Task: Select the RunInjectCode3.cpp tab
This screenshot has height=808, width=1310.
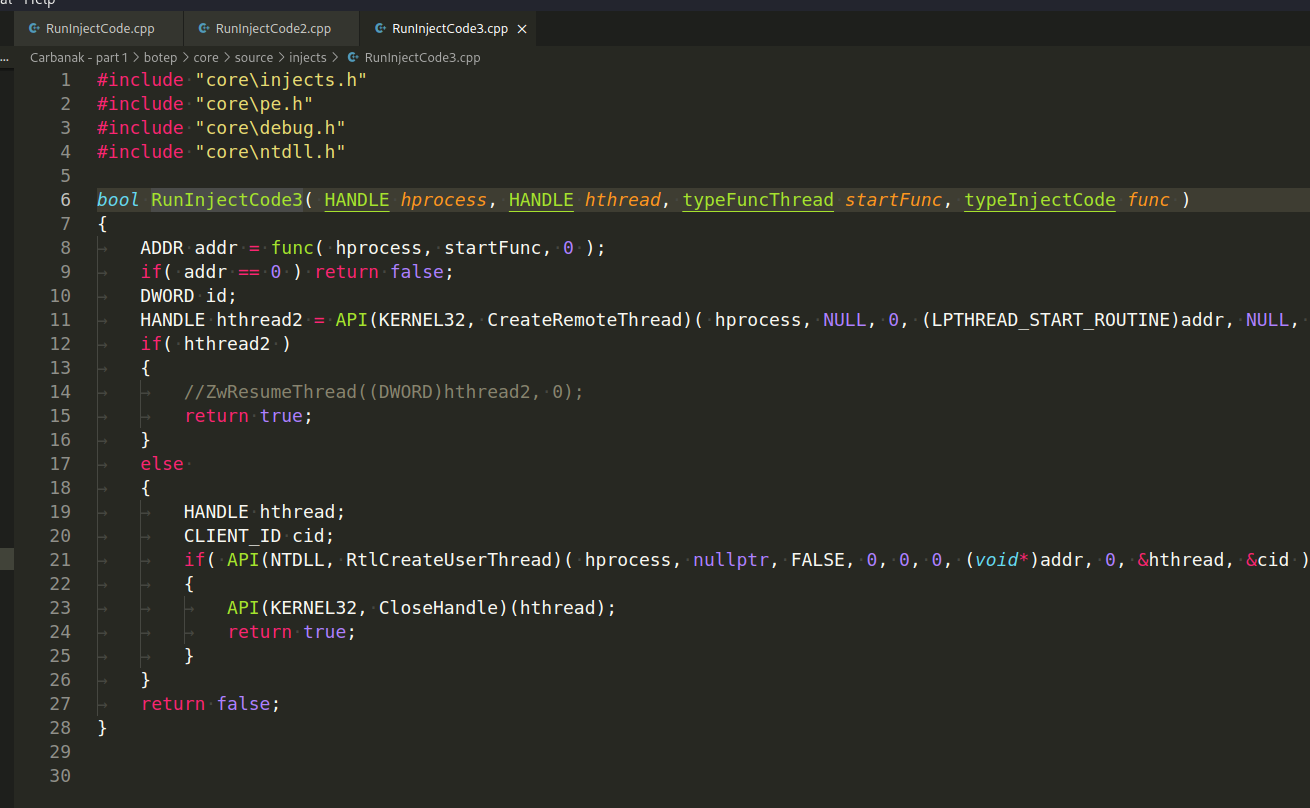Action: tap(448, 29)
